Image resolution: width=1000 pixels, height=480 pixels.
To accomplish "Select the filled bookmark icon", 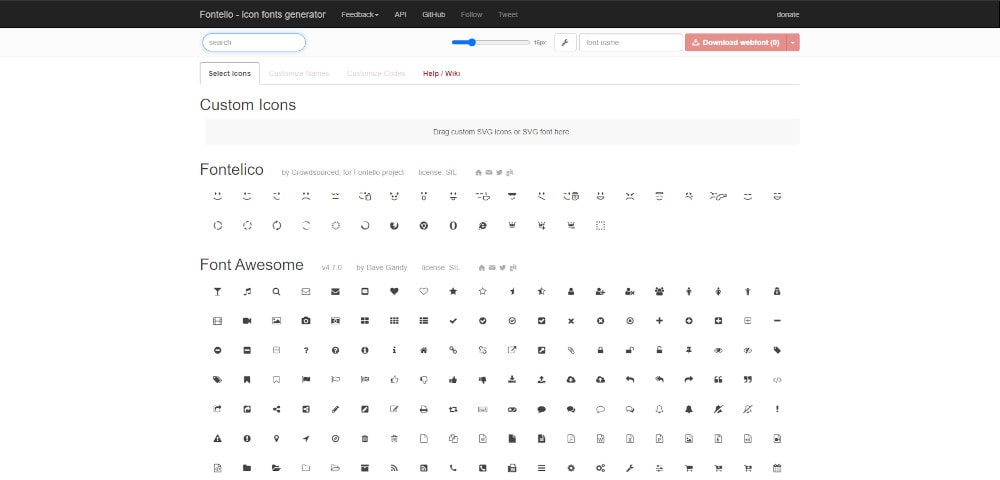I will pyautogui.click(x=247, y=379).
